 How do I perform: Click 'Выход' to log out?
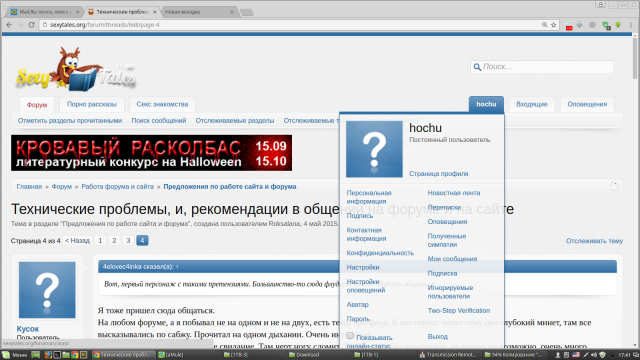[x=438, y=337]
